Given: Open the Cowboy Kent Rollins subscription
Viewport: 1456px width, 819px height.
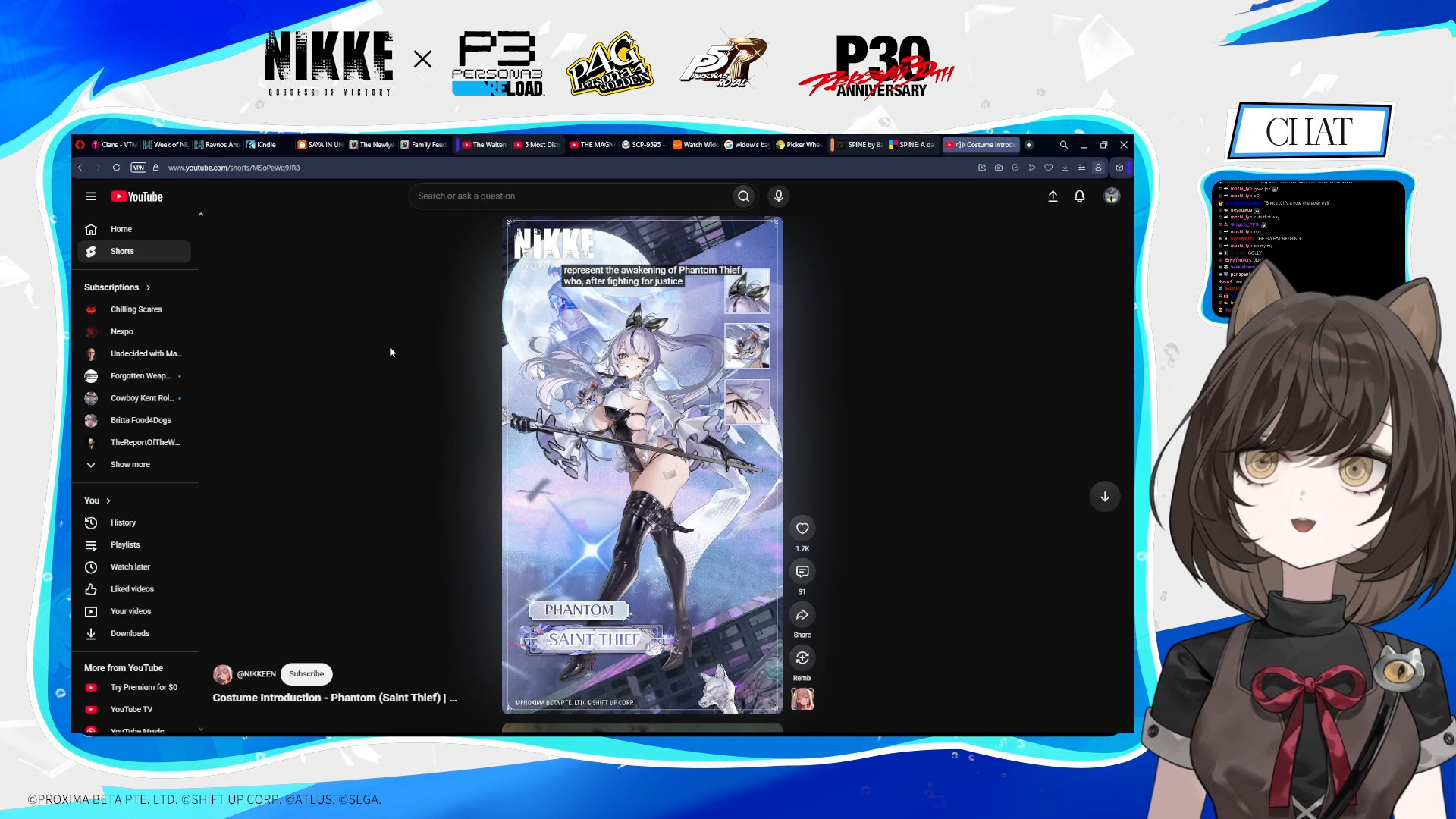Looking at the screenshot, I should click(134, 398).
